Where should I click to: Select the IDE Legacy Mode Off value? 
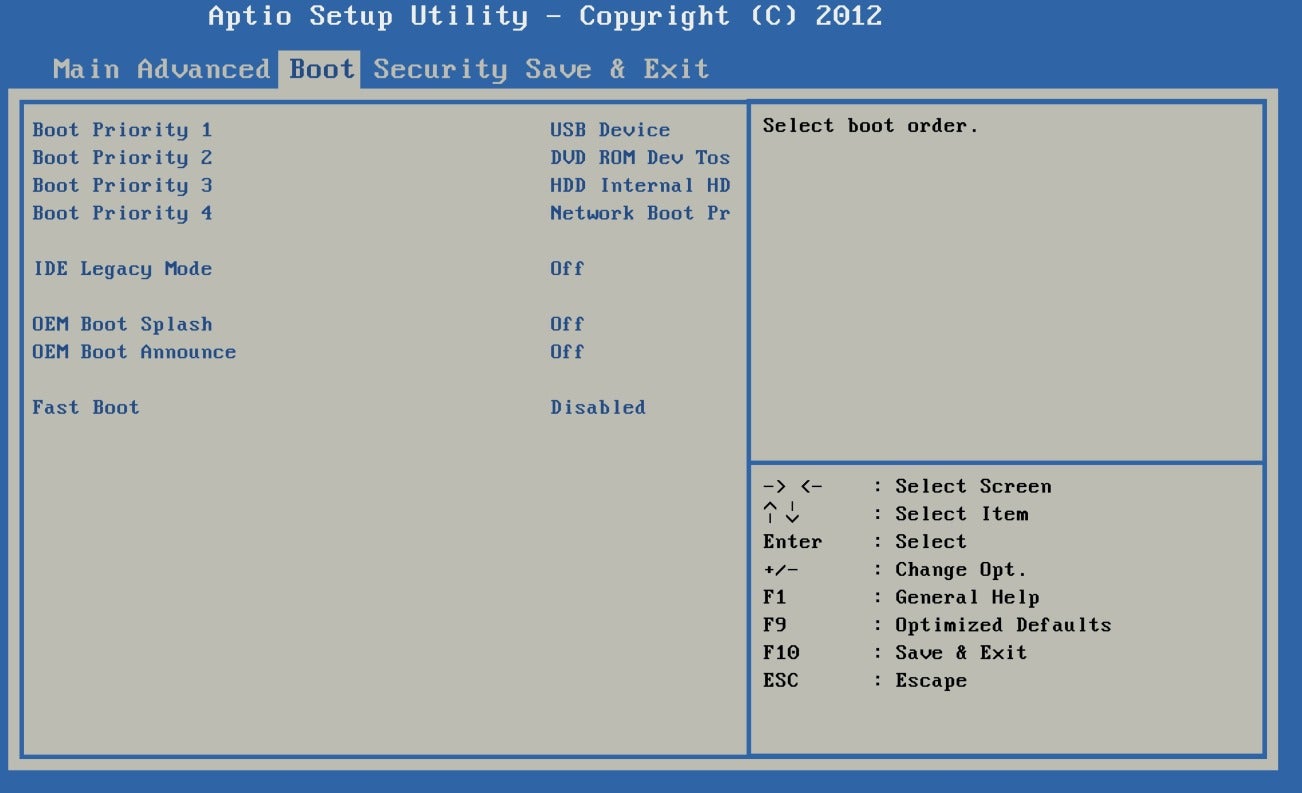coord(566,268)
